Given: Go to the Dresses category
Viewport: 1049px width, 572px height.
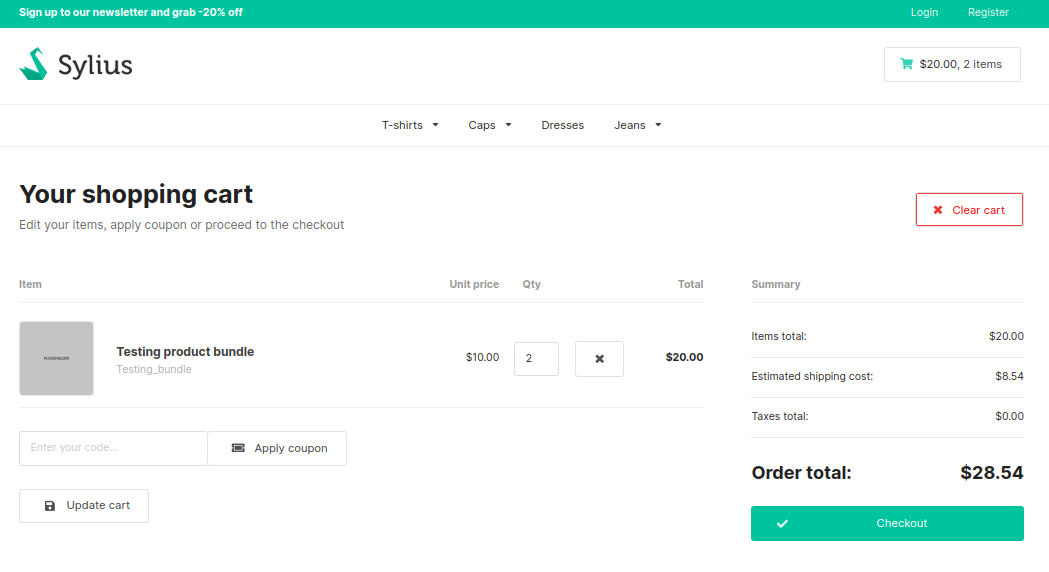Looking at the screenshot, I should coord(562,125).
